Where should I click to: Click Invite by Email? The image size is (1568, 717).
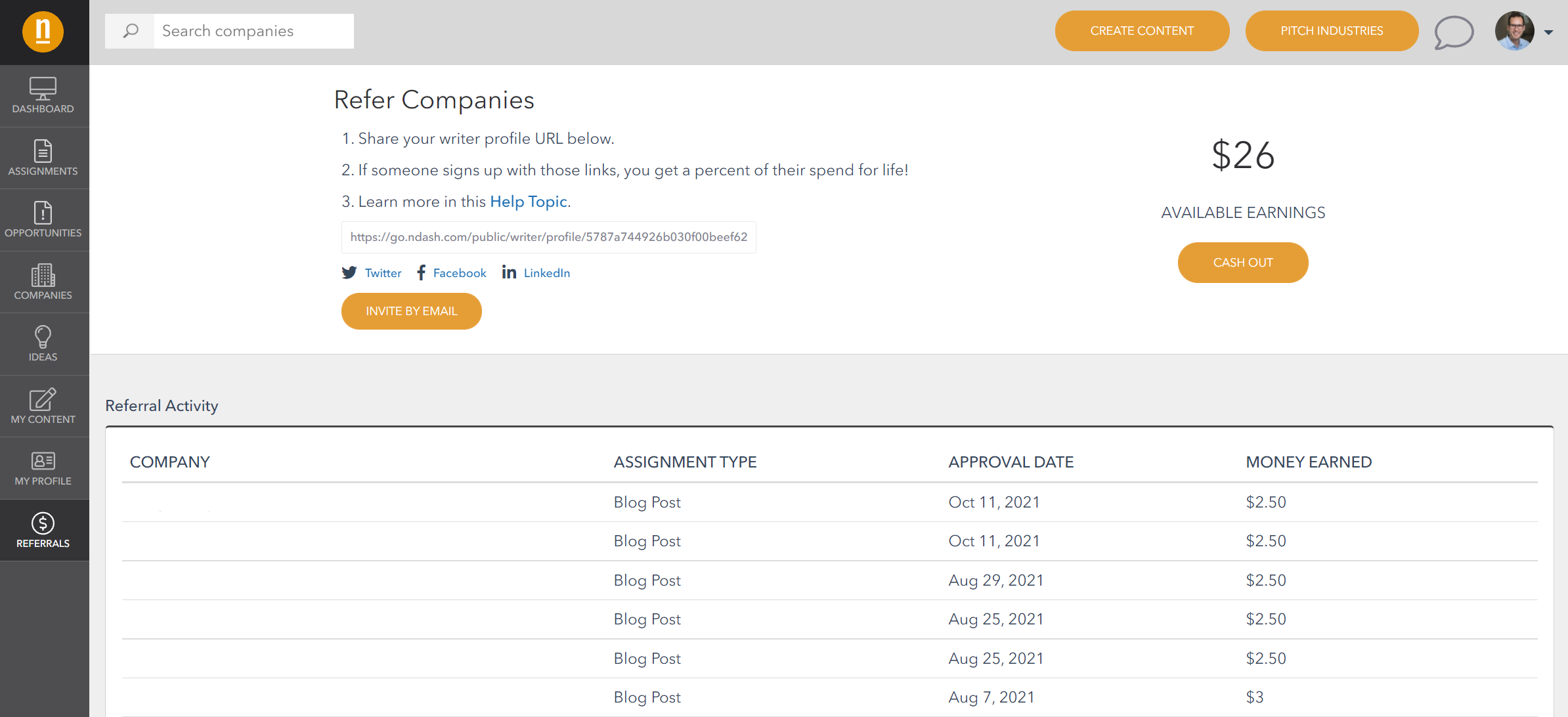[411, 311]
